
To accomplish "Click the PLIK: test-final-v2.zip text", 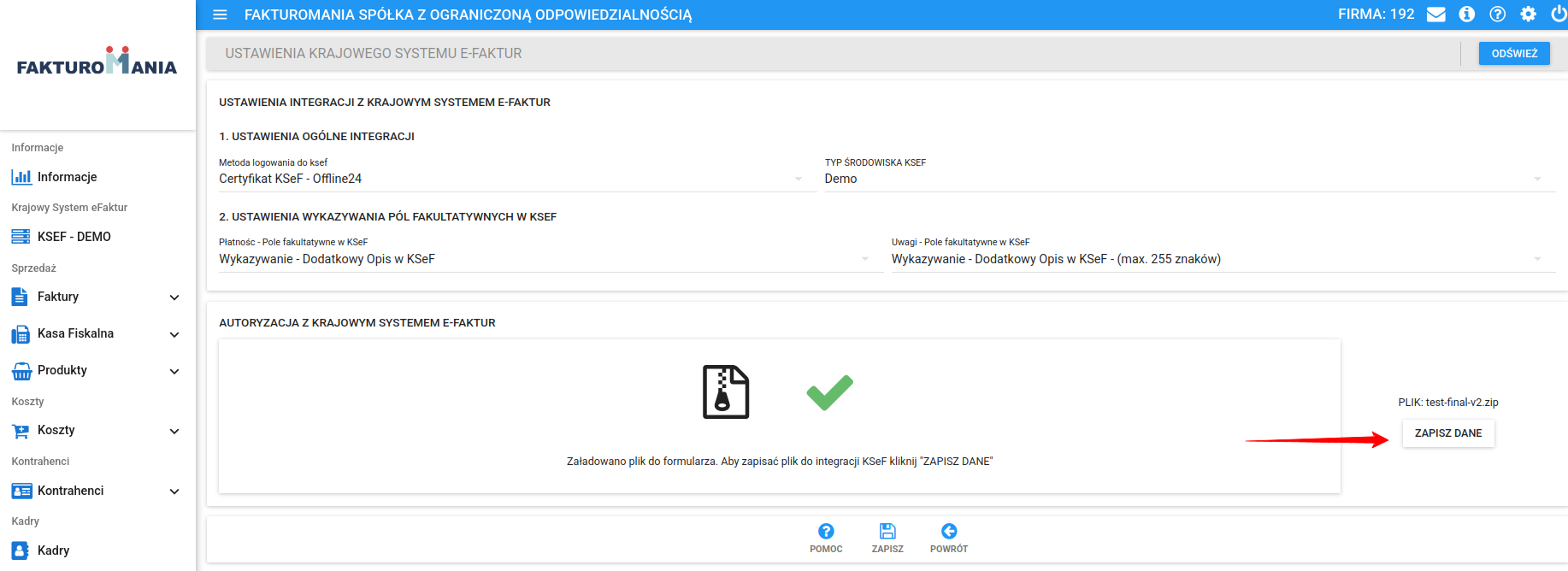I will click(x=1448, y=403).
